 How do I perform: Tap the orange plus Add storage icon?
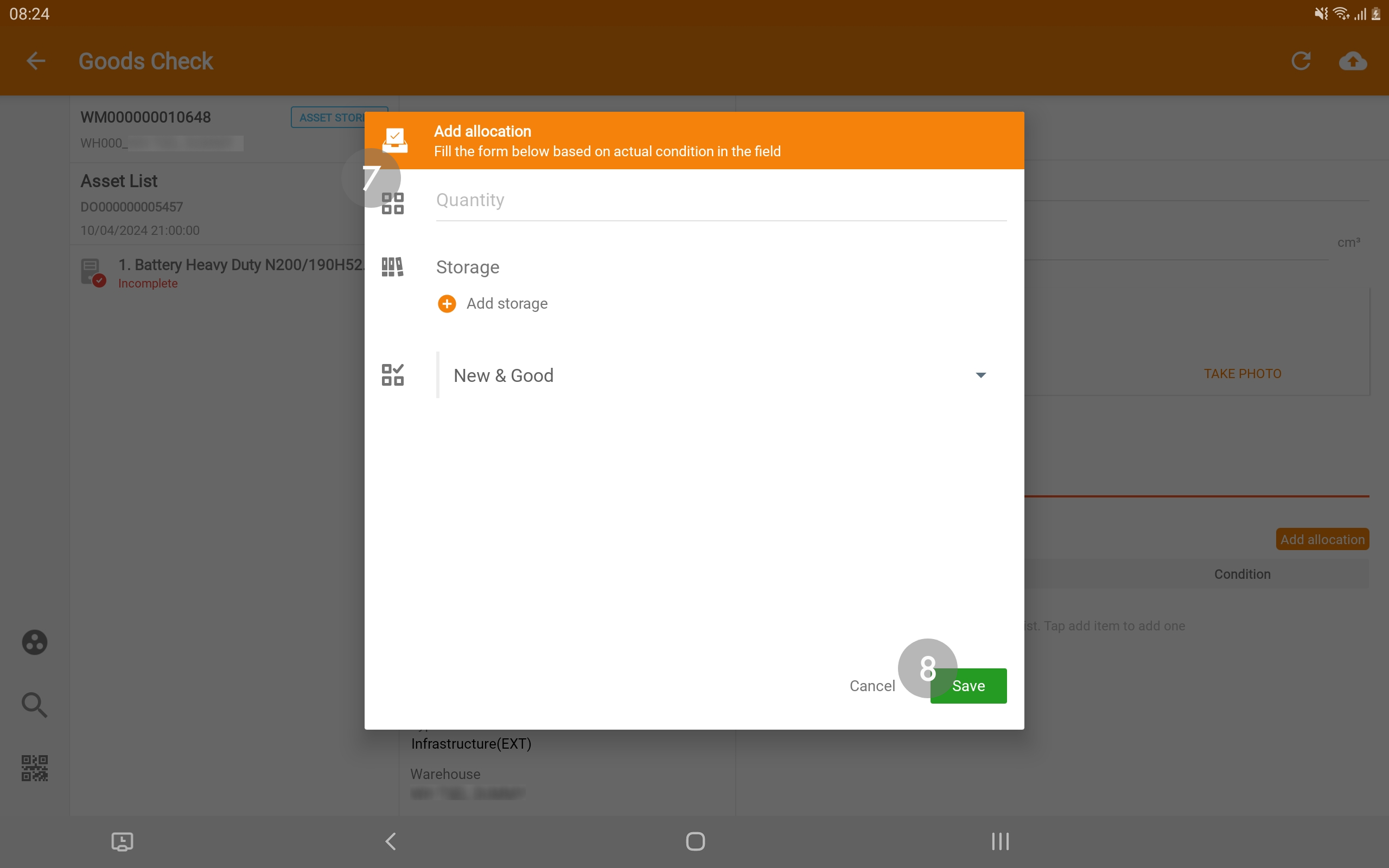[447, 304]
